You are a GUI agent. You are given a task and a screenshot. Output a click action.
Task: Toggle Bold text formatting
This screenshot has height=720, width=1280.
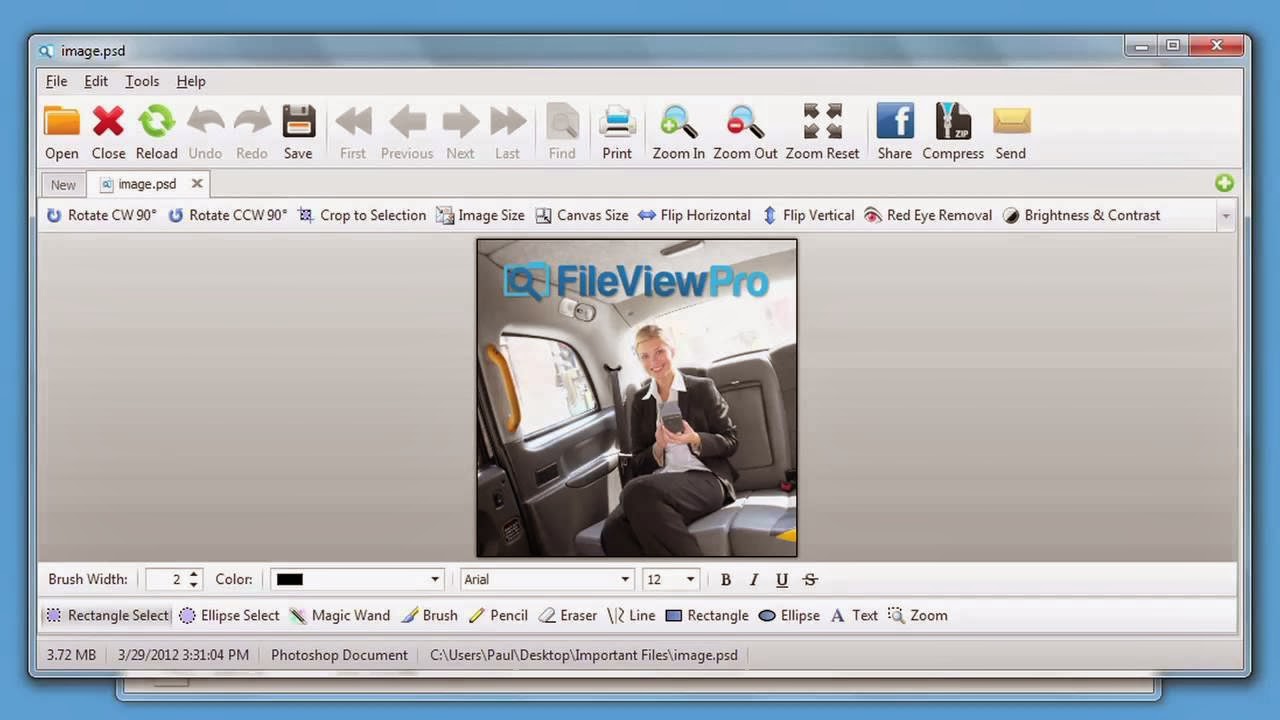coord(726,579)
